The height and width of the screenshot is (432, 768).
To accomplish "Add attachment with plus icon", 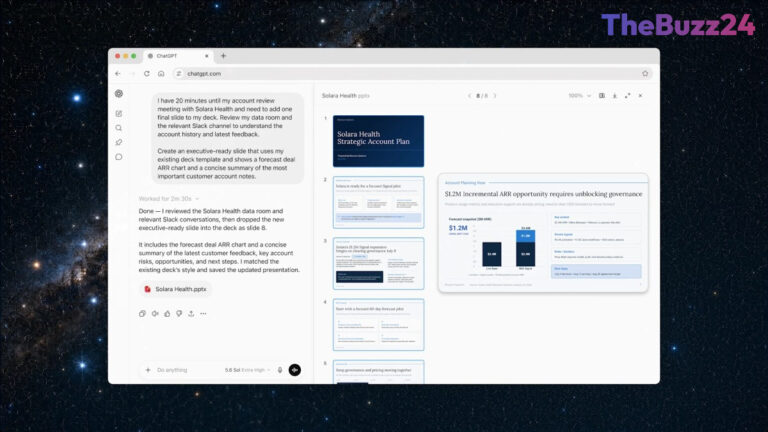I will (x=148, y=370).
